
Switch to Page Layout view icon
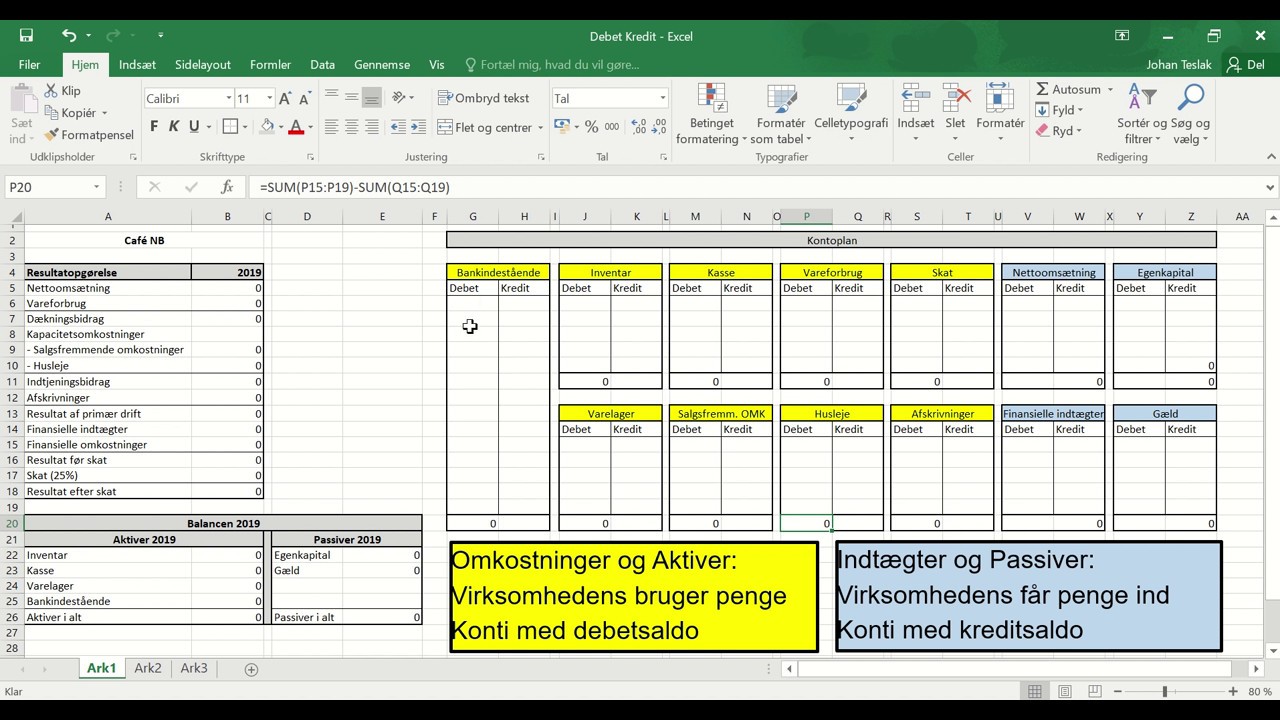click(x=1065, y=691)
